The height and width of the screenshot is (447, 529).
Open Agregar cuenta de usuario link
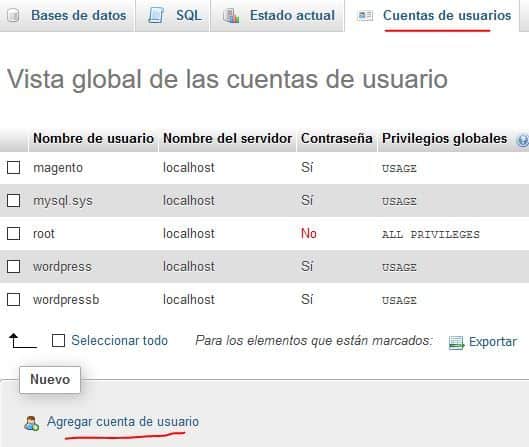(123, 422)
